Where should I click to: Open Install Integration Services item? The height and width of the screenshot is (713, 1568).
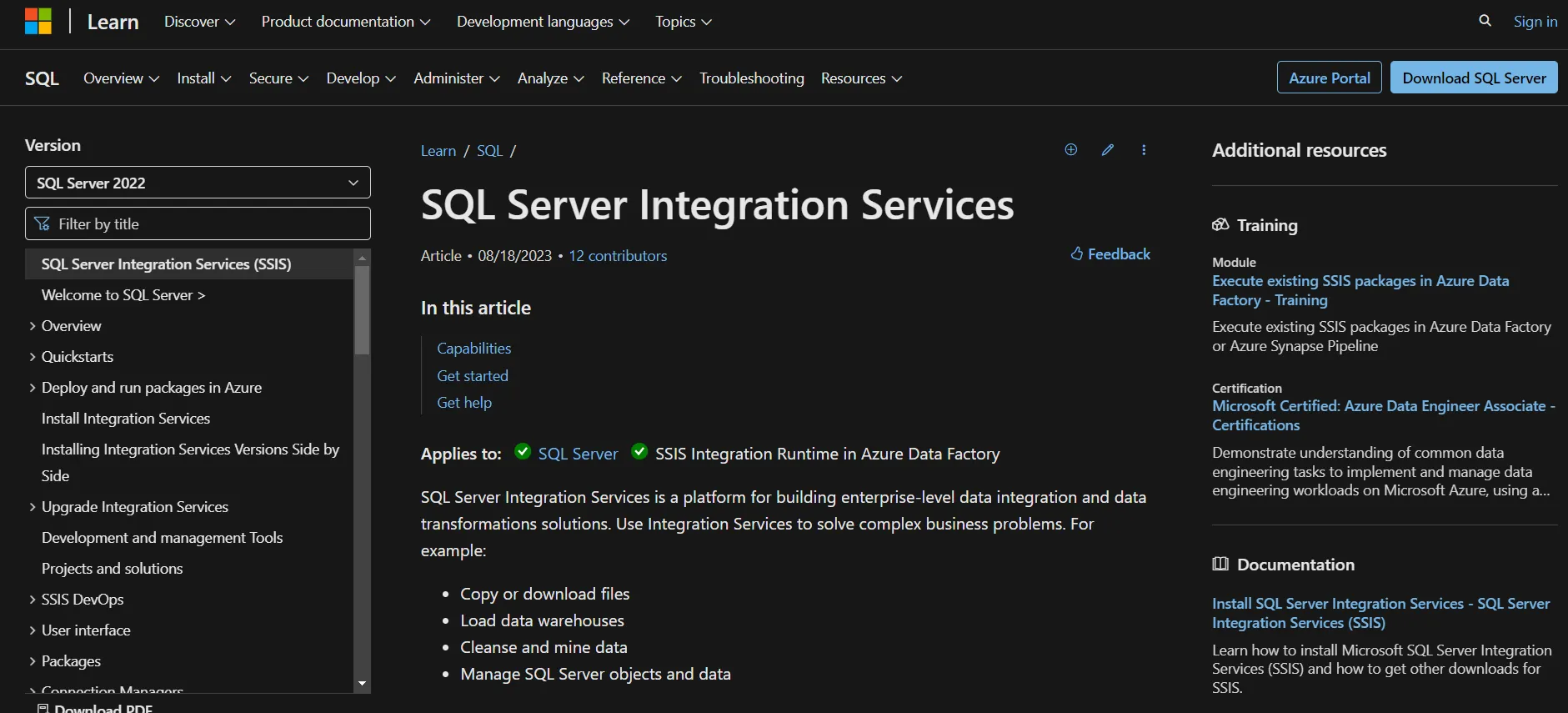[x=126, y=419]
